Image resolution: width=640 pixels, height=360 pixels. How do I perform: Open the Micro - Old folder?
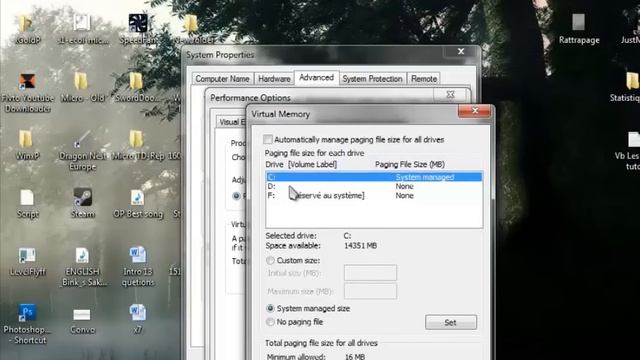pos(82,81)
